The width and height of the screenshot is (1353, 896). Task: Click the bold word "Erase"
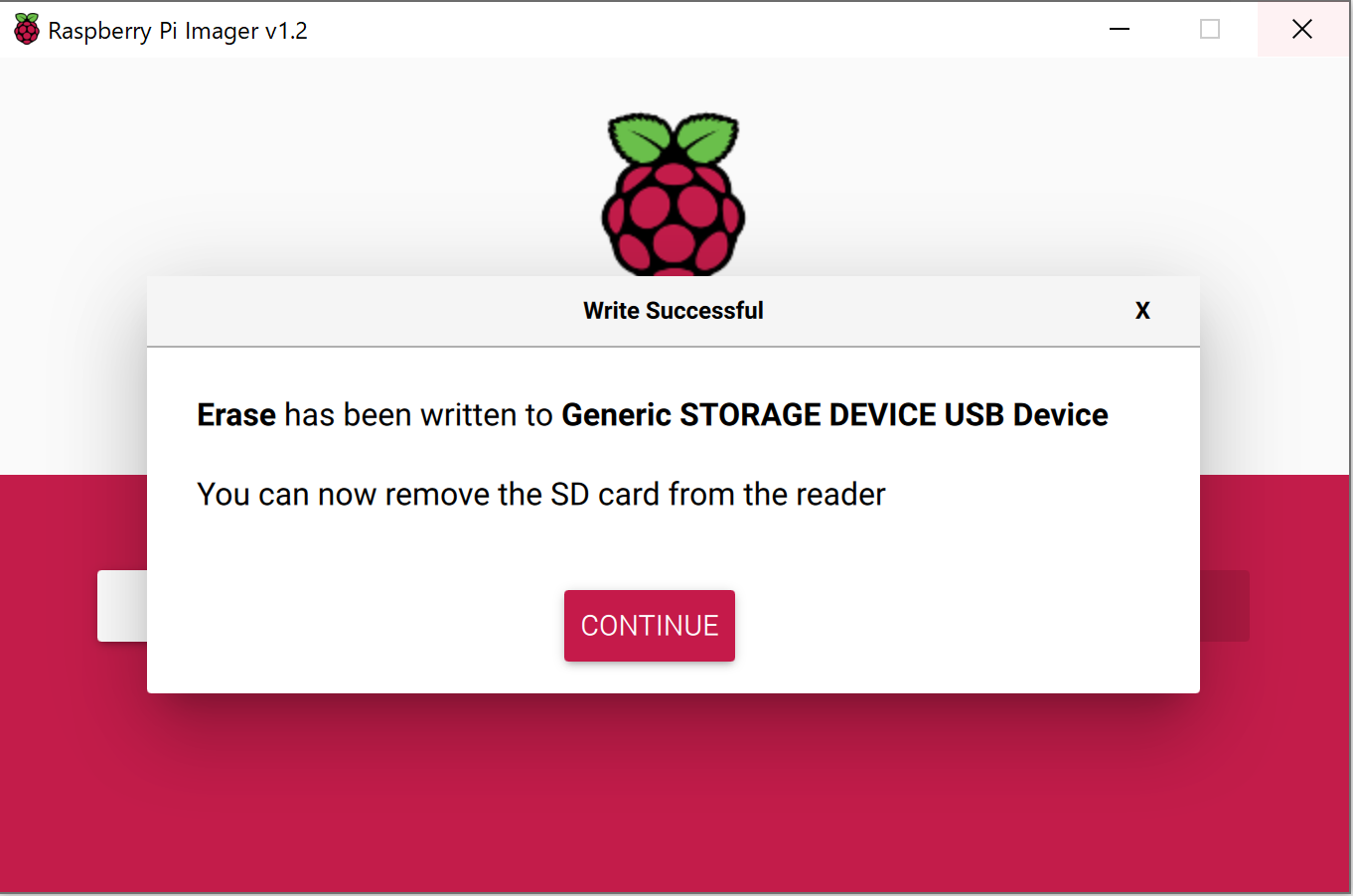click(236, 414)
